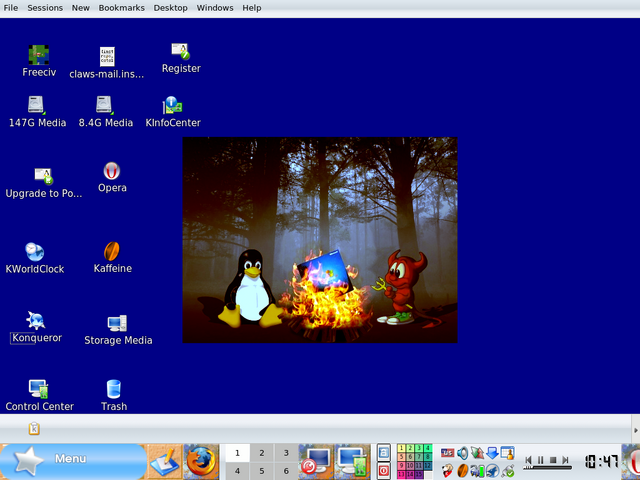Viewport: 640px width, 480px height.
Task: Click the plug with green check tray icon
Action: tap(508, 471)
